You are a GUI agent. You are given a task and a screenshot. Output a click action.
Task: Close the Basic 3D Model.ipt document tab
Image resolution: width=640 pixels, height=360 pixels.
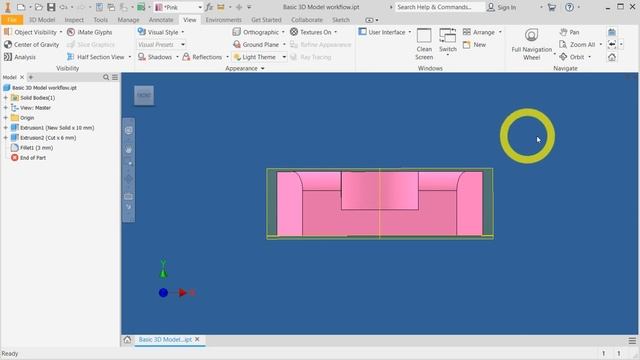197,339
